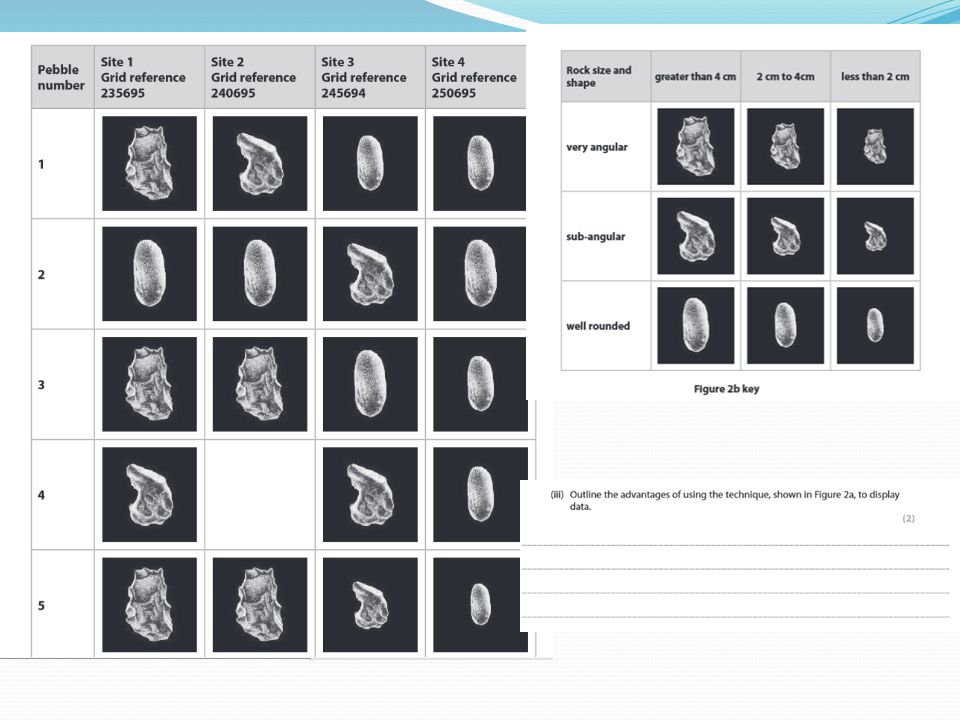960x720 pixels.
Task: Click the 'very angular' row label
Action: coord(596,147)
